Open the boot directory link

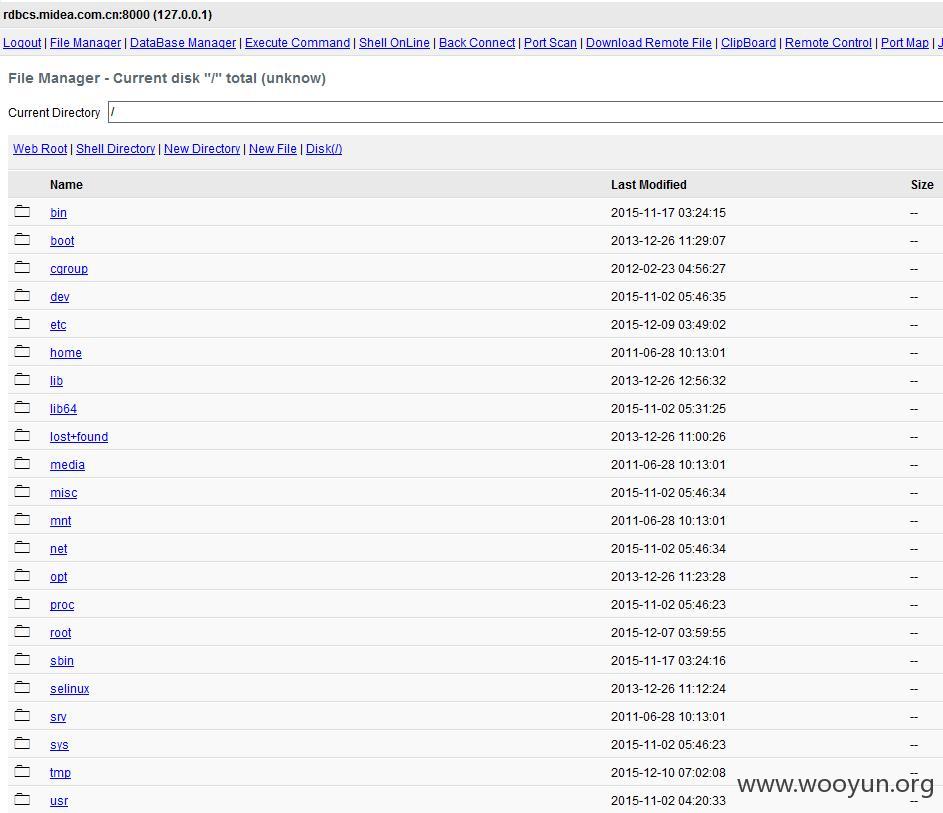[62, 241]
